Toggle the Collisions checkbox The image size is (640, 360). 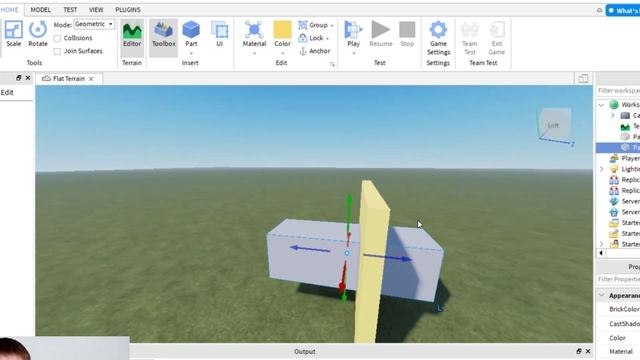[x=57, y=38]
